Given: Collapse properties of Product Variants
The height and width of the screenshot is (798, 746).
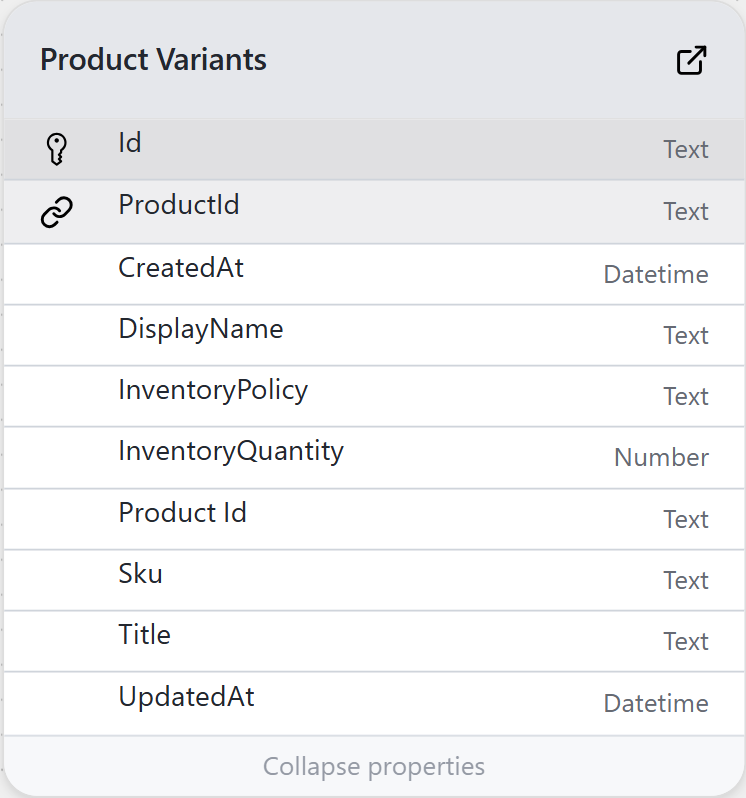Looking at the screenshot, I should tap(374, 766).
